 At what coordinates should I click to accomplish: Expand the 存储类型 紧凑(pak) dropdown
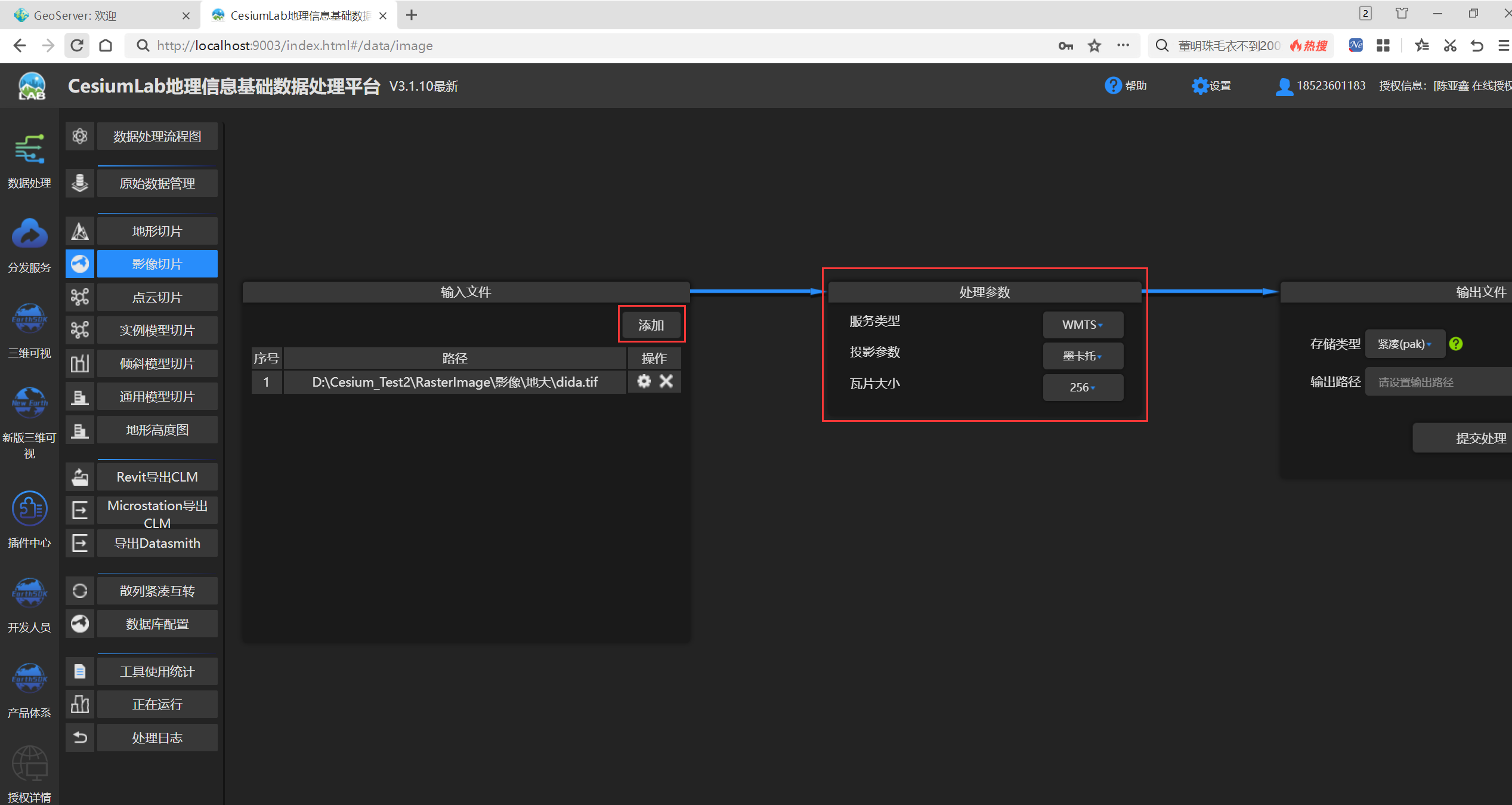1405,344
